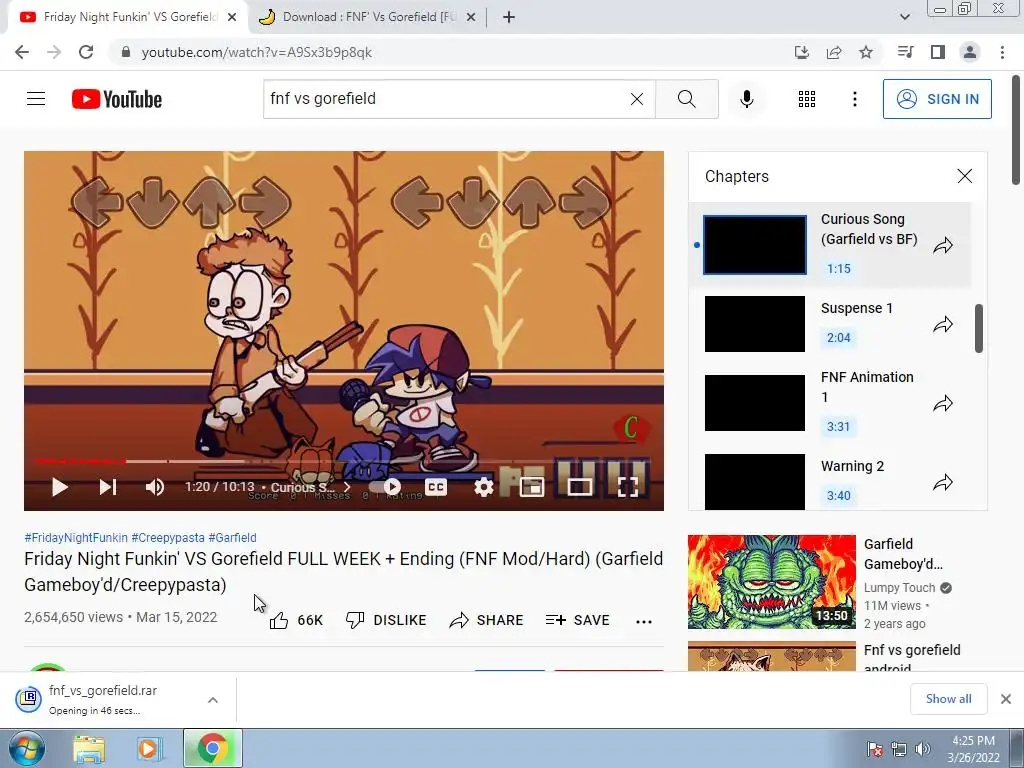Go to YouTube home via logo
Viewport: 1024px width, 768px height.
pos(117,99)
